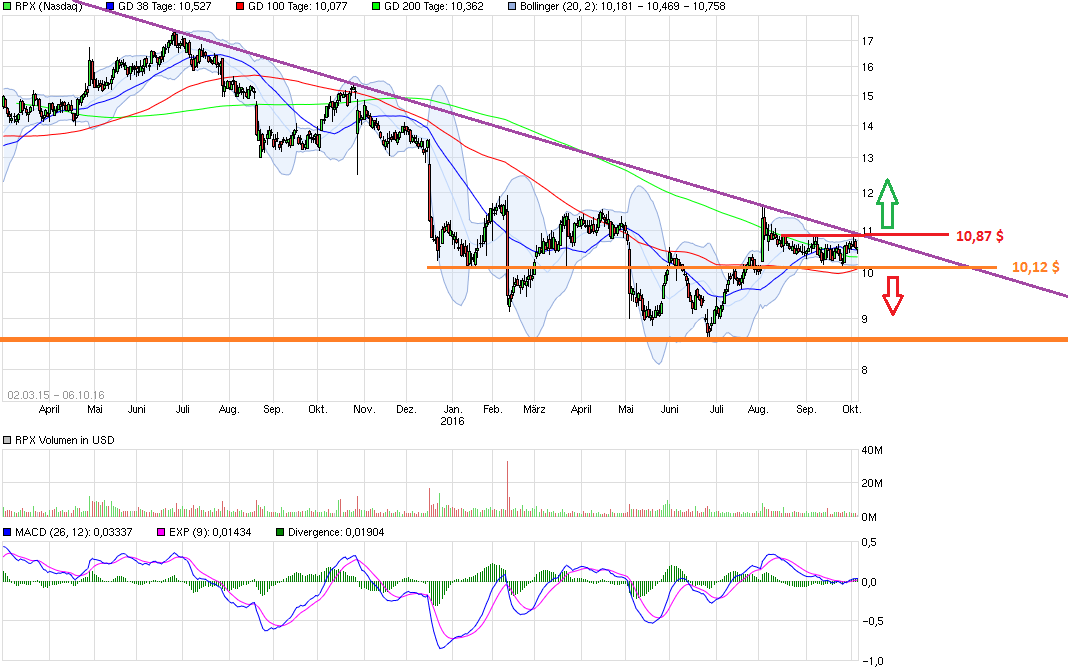Click the red downward arrow annotation
Viewport: 1068px width, 670px height.
[892, 295]
